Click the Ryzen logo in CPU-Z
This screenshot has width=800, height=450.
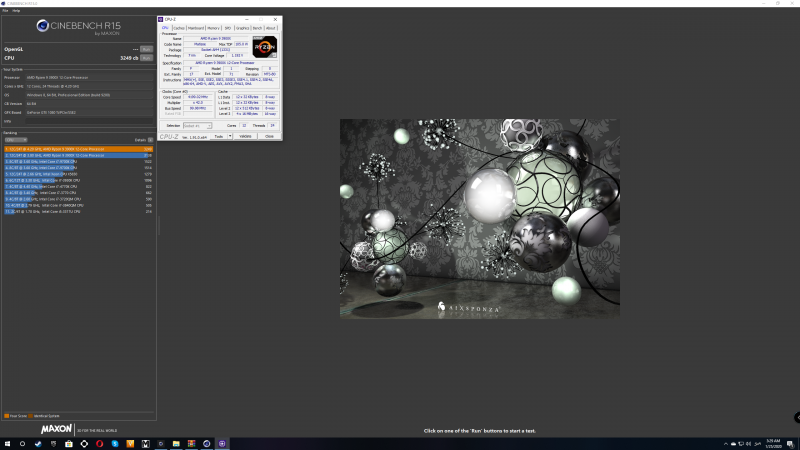[x=265, y=46]
